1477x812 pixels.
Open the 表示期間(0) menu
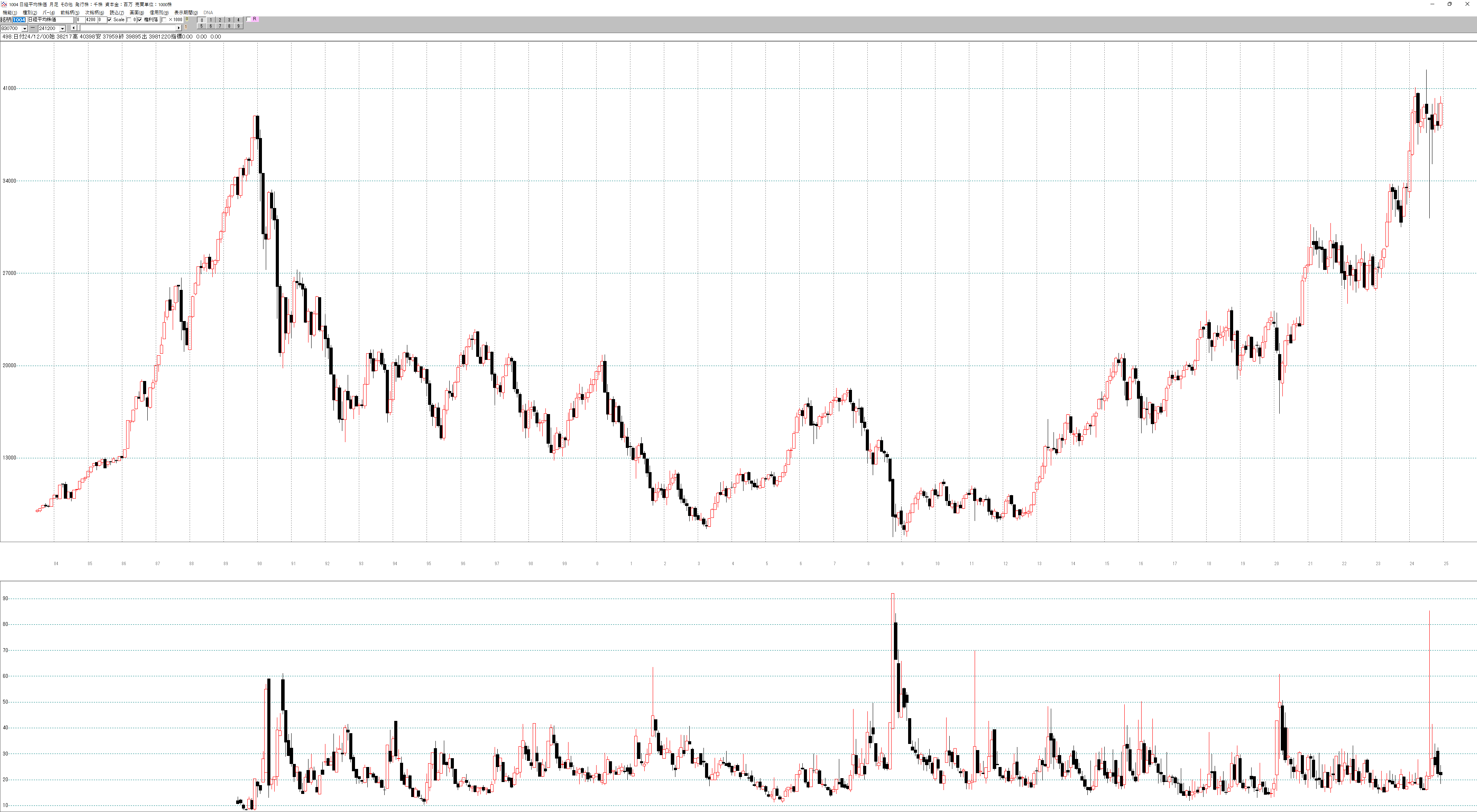click(x=186, y=13)
